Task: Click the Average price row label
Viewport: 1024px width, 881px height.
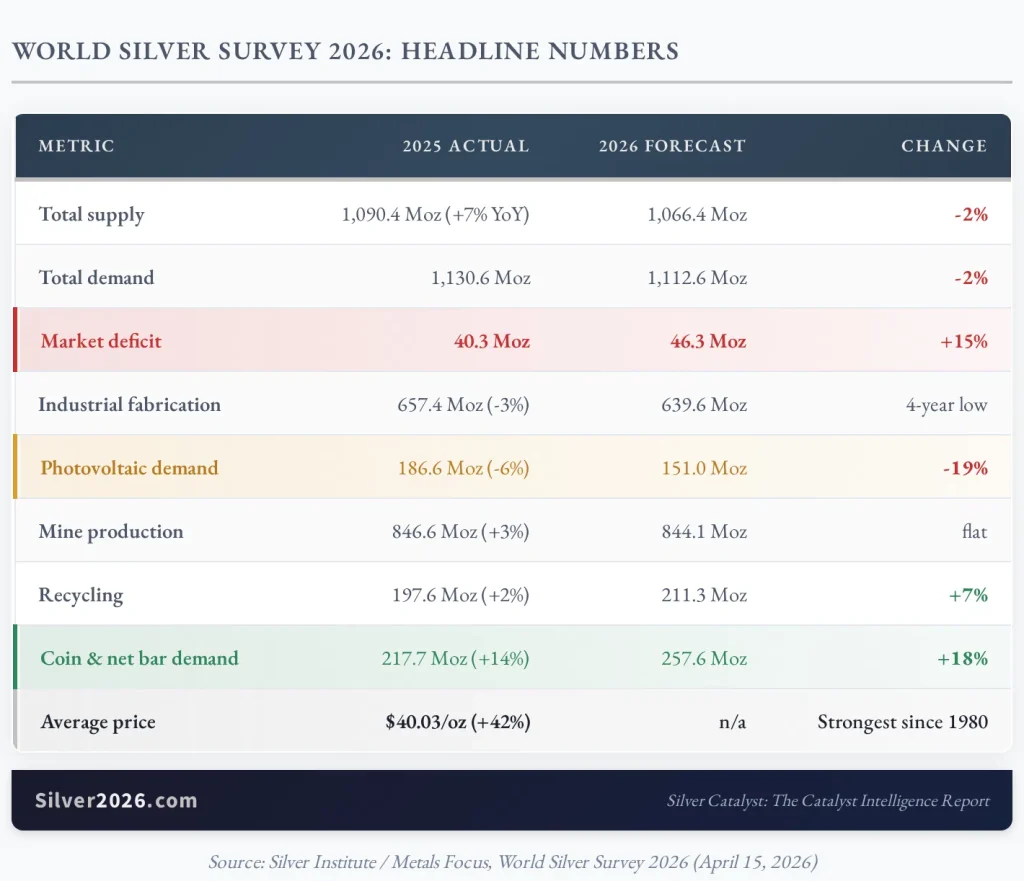Action: click(x=98, y=722)
